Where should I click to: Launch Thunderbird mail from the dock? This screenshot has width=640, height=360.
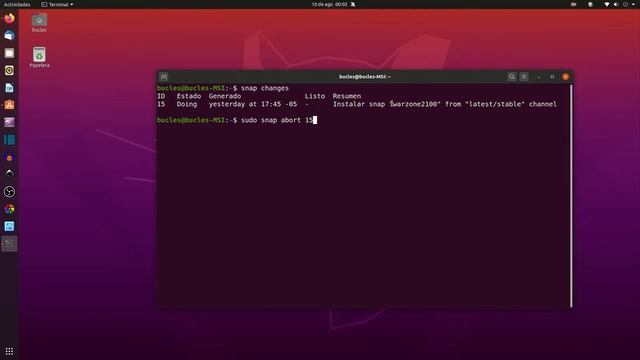tap(9, 36)
